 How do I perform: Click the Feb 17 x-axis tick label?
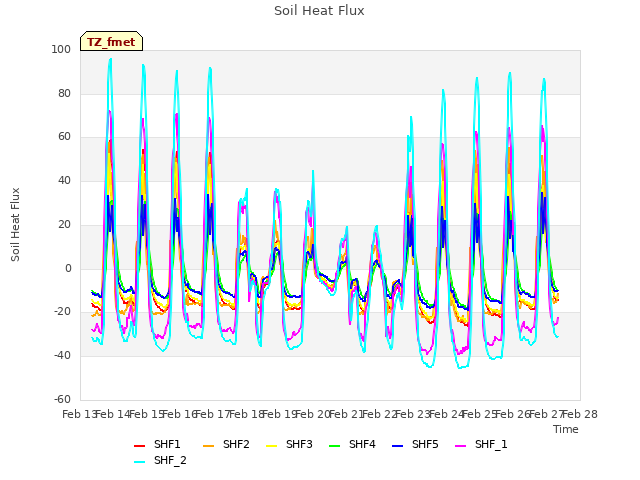coord(213,414)
